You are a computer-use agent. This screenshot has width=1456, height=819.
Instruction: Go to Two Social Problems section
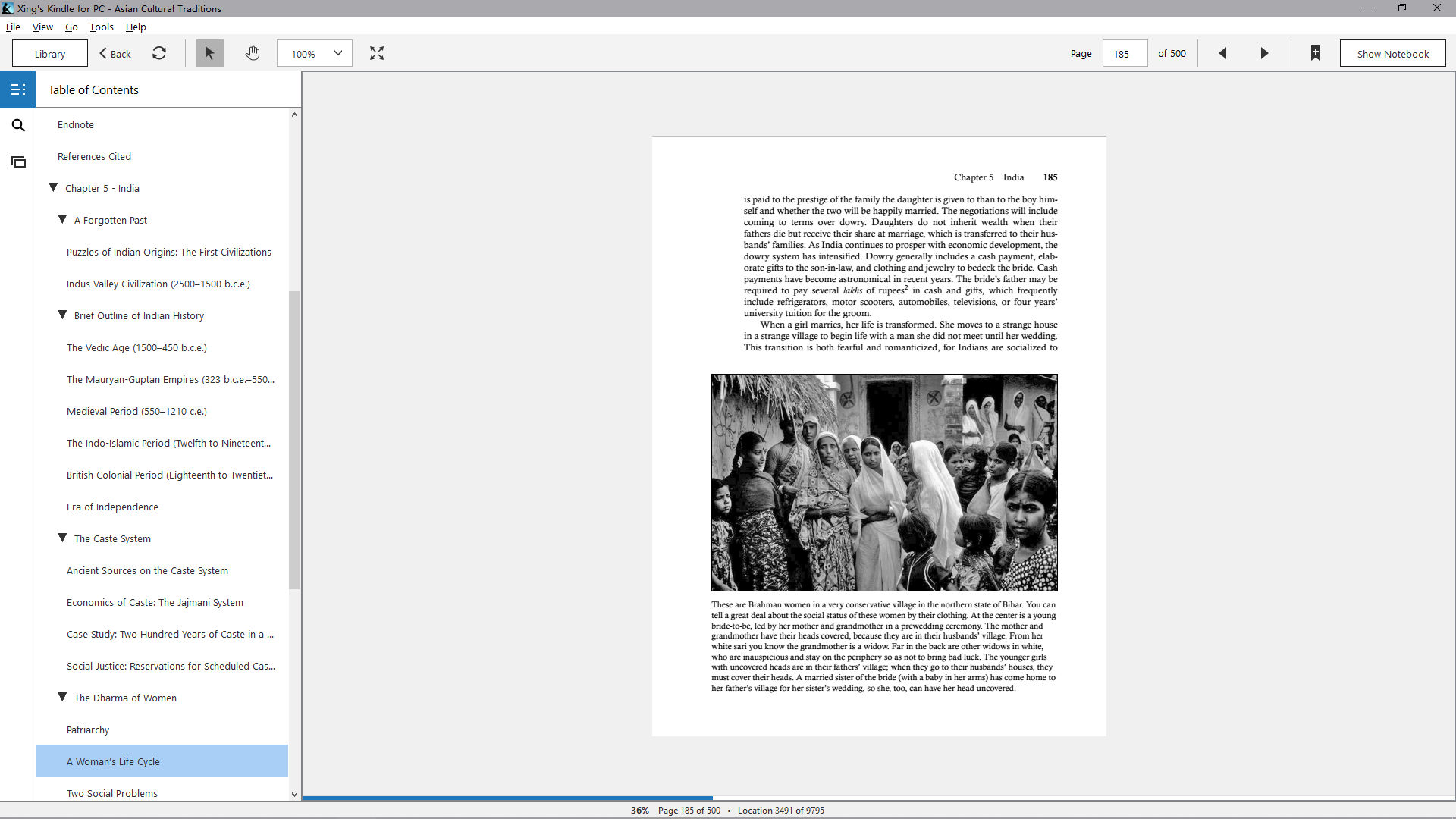(162, 792)
